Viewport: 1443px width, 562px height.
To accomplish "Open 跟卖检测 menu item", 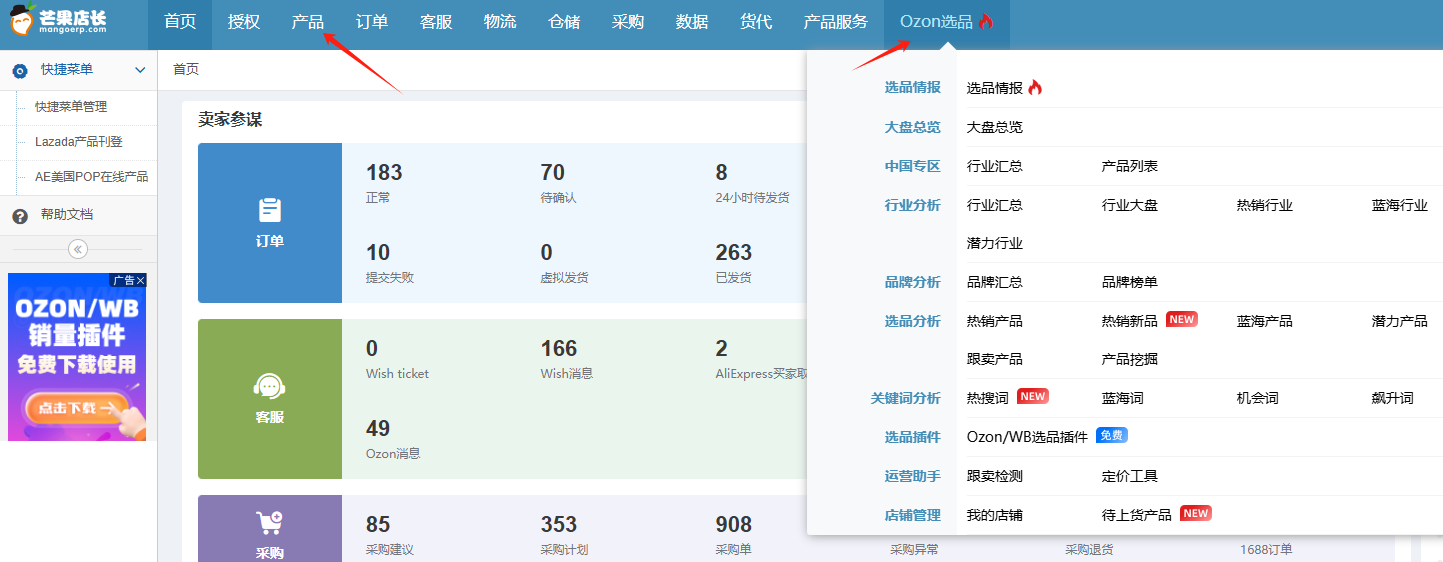I will (995, 476).
